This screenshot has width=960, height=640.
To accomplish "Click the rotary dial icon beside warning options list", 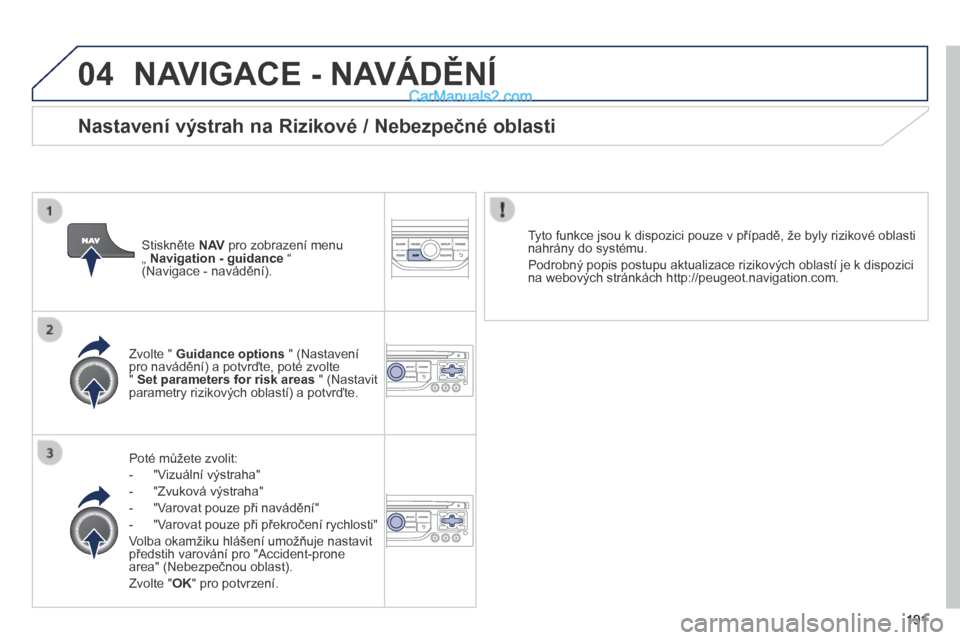I will coord(93,532).
